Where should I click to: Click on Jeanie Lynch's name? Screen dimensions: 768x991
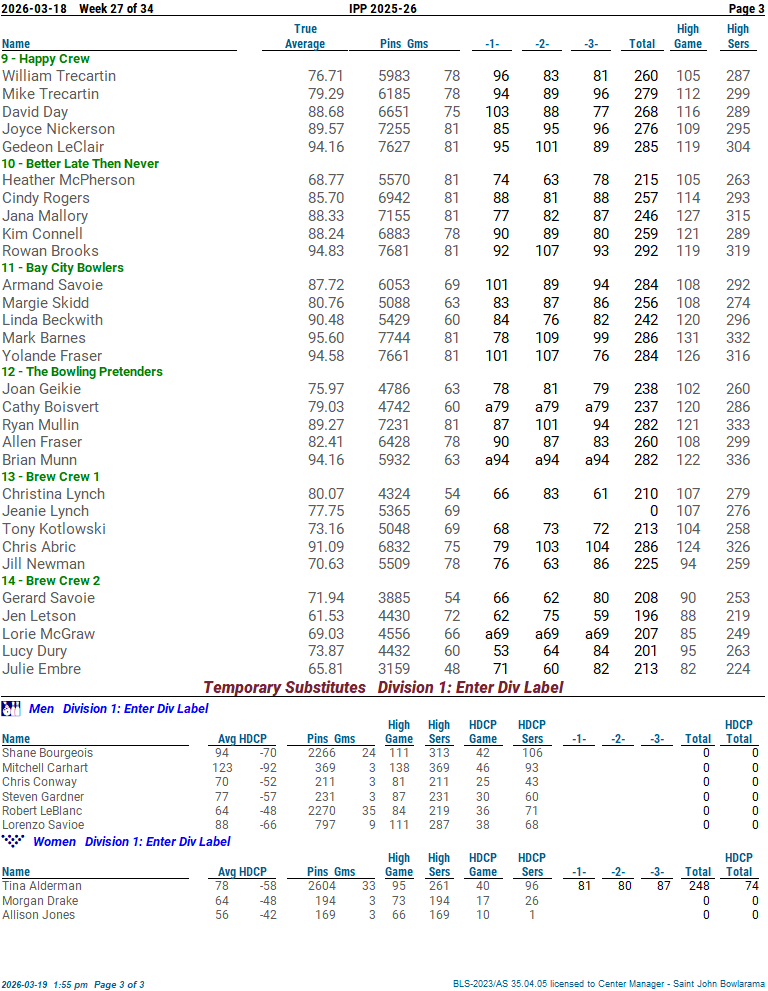tap(45, 511)
